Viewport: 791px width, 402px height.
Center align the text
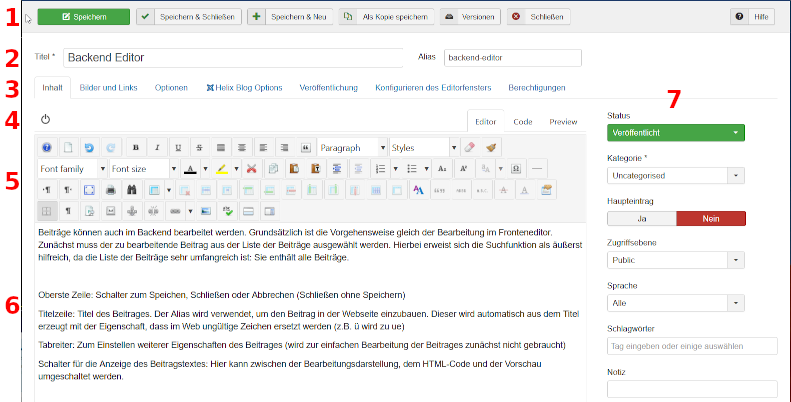pos(242,148)
